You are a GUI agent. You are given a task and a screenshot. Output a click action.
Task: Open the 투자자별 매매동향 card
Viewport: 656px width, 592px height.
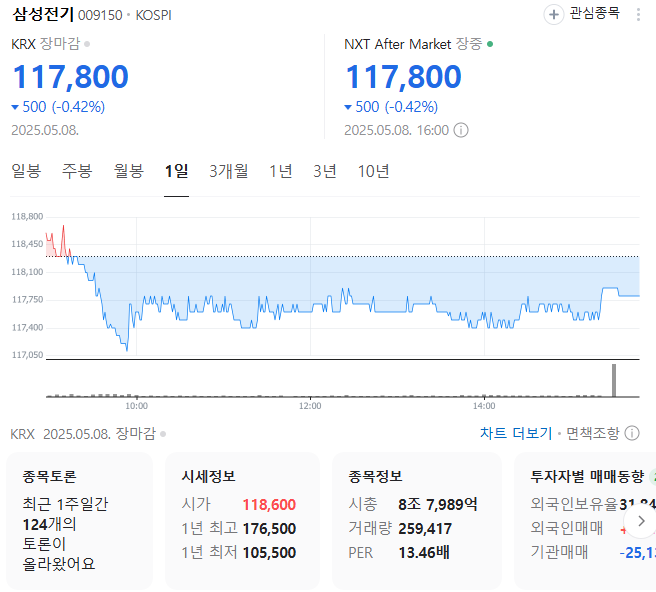click(x=585, y=521)
